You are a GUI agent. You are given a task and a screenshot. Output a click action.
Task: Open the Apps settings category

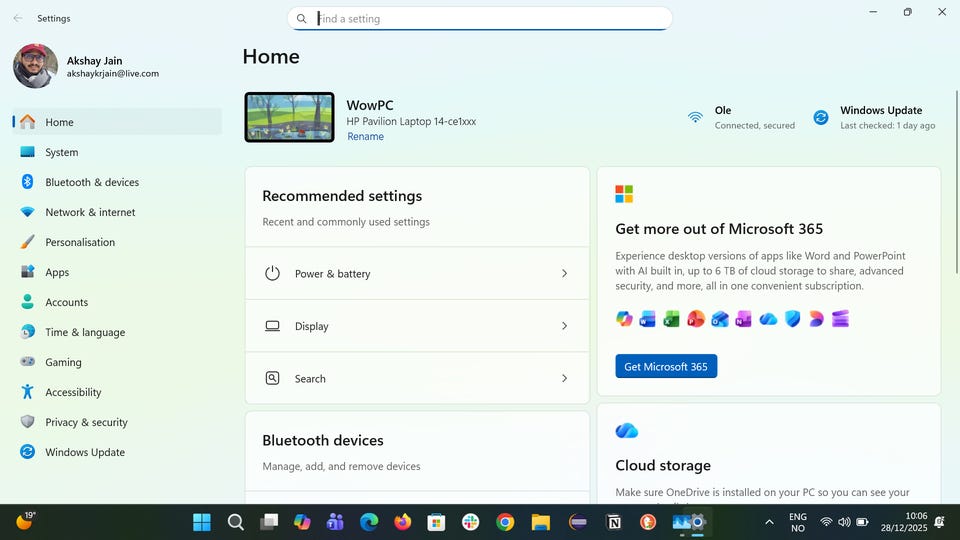[x=117, y=272]
